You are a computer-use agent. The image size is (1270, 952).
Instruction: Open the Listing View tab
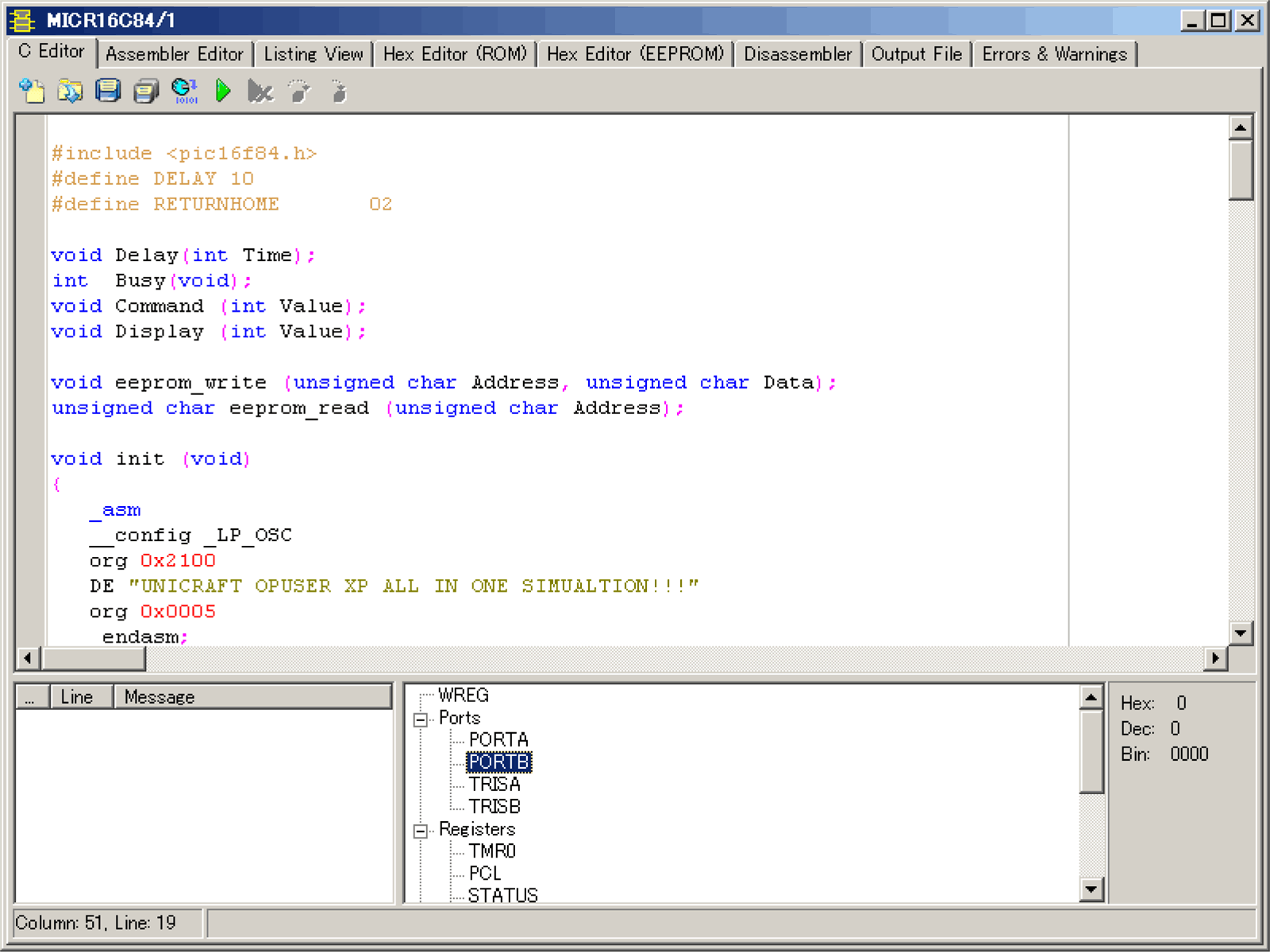pyautogui.click(x=314, y=54)
